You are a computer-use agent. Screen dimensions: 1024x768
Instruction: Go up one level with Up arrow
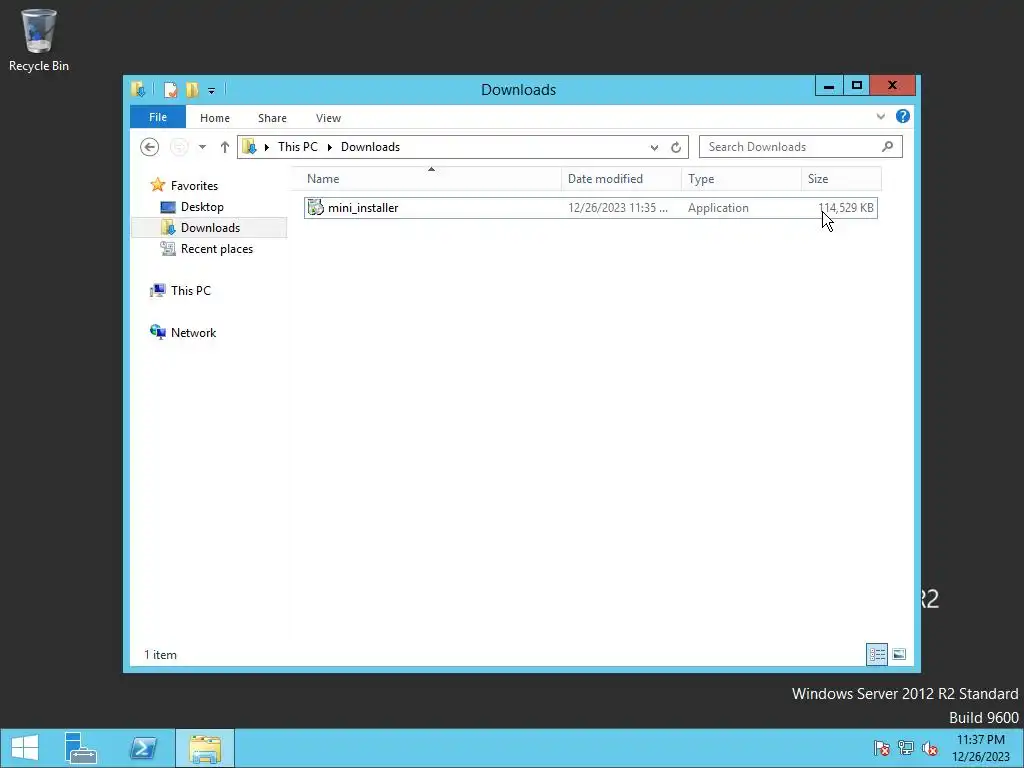pos(225,147)
